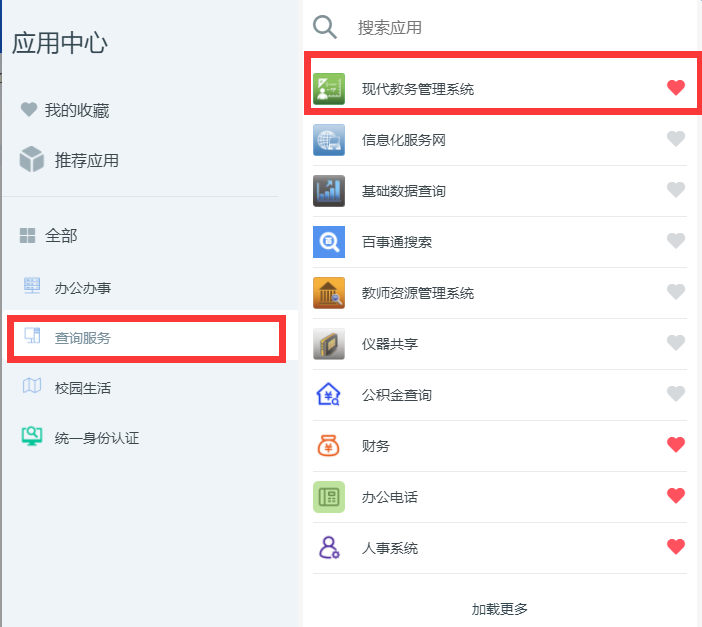Switch to the 推荐应用 section

coord(69,160)
